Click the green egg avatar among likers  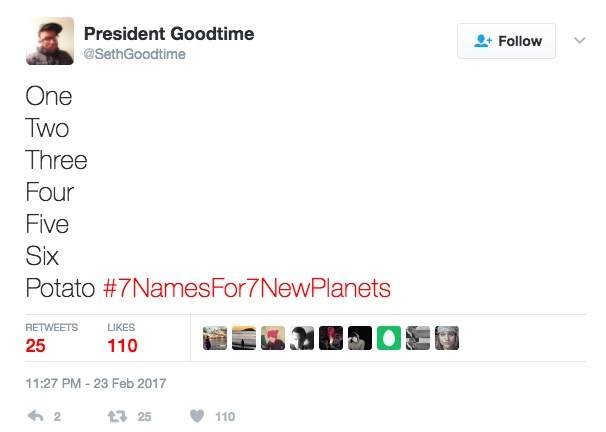pyautogui.click(x=389, y=338)
